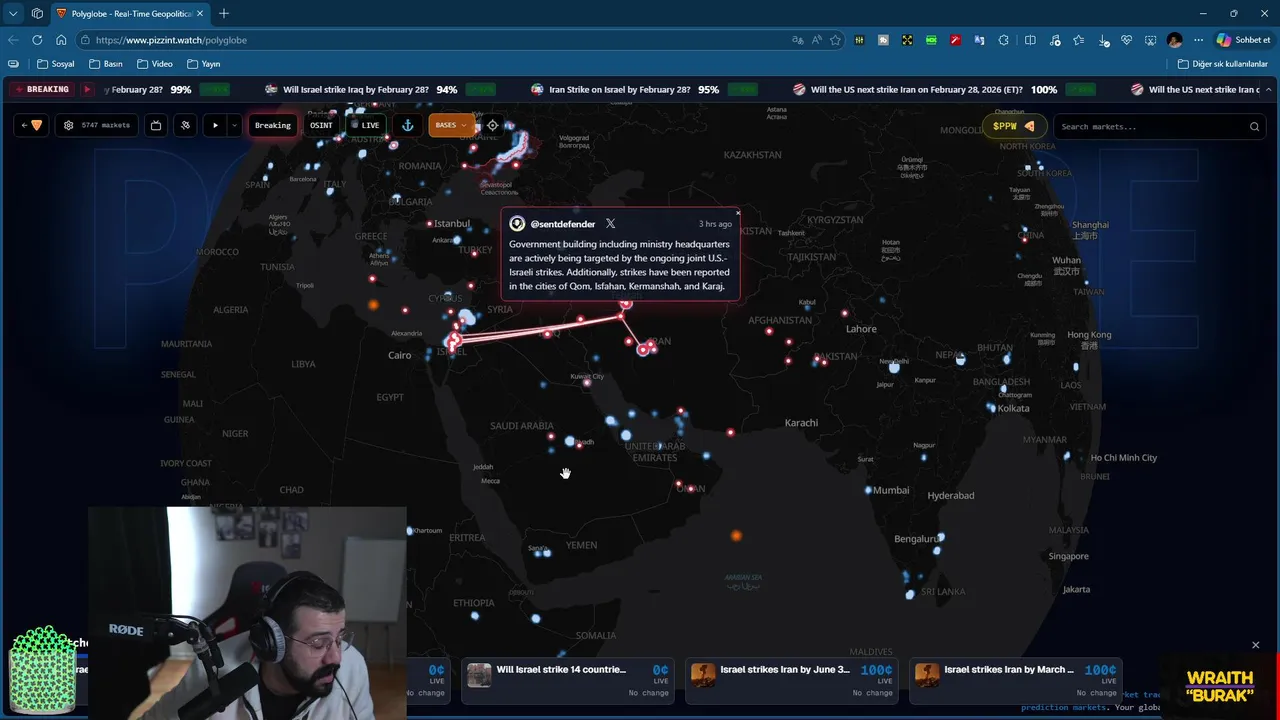Open the Sosyal bookmarks folder
This screenshot has height=720, width=1280.
tap(56, 64)
